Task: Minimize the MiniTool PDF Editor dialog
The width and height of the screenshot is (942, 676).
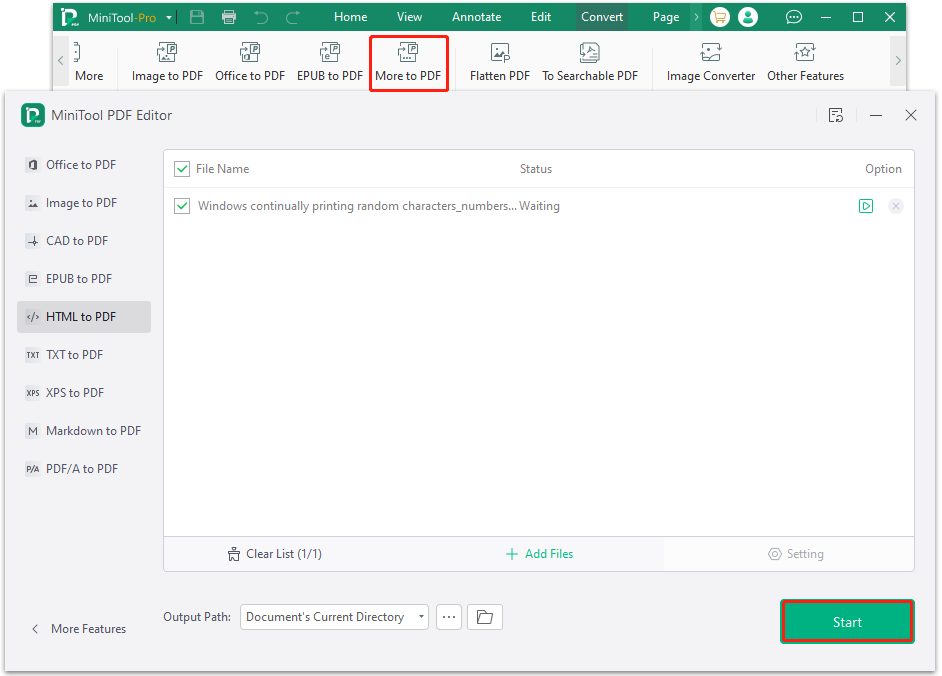Action: (x=876, y=115)
